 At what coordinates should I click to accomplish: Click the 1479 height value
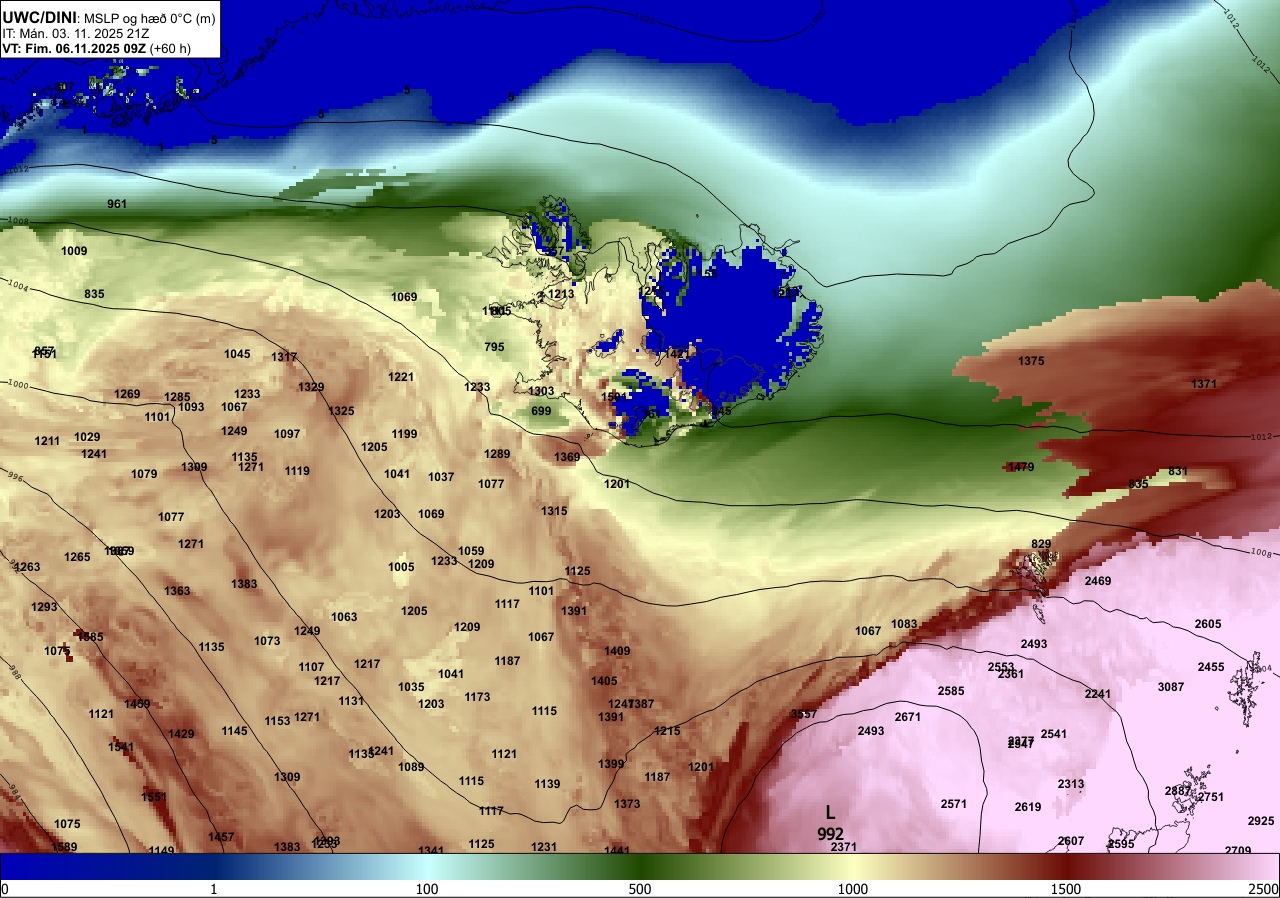[1021, 467]
